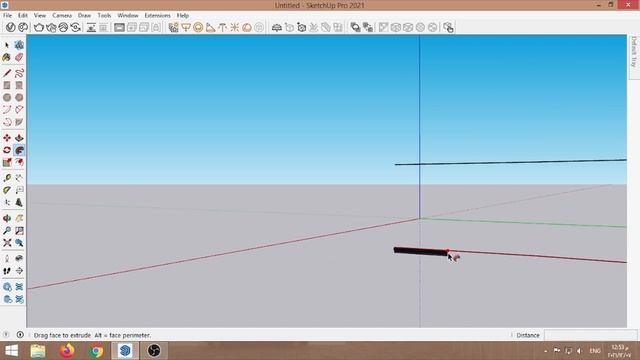Click the ENG language indicator
640x360 pixels.
pos(595,351)
